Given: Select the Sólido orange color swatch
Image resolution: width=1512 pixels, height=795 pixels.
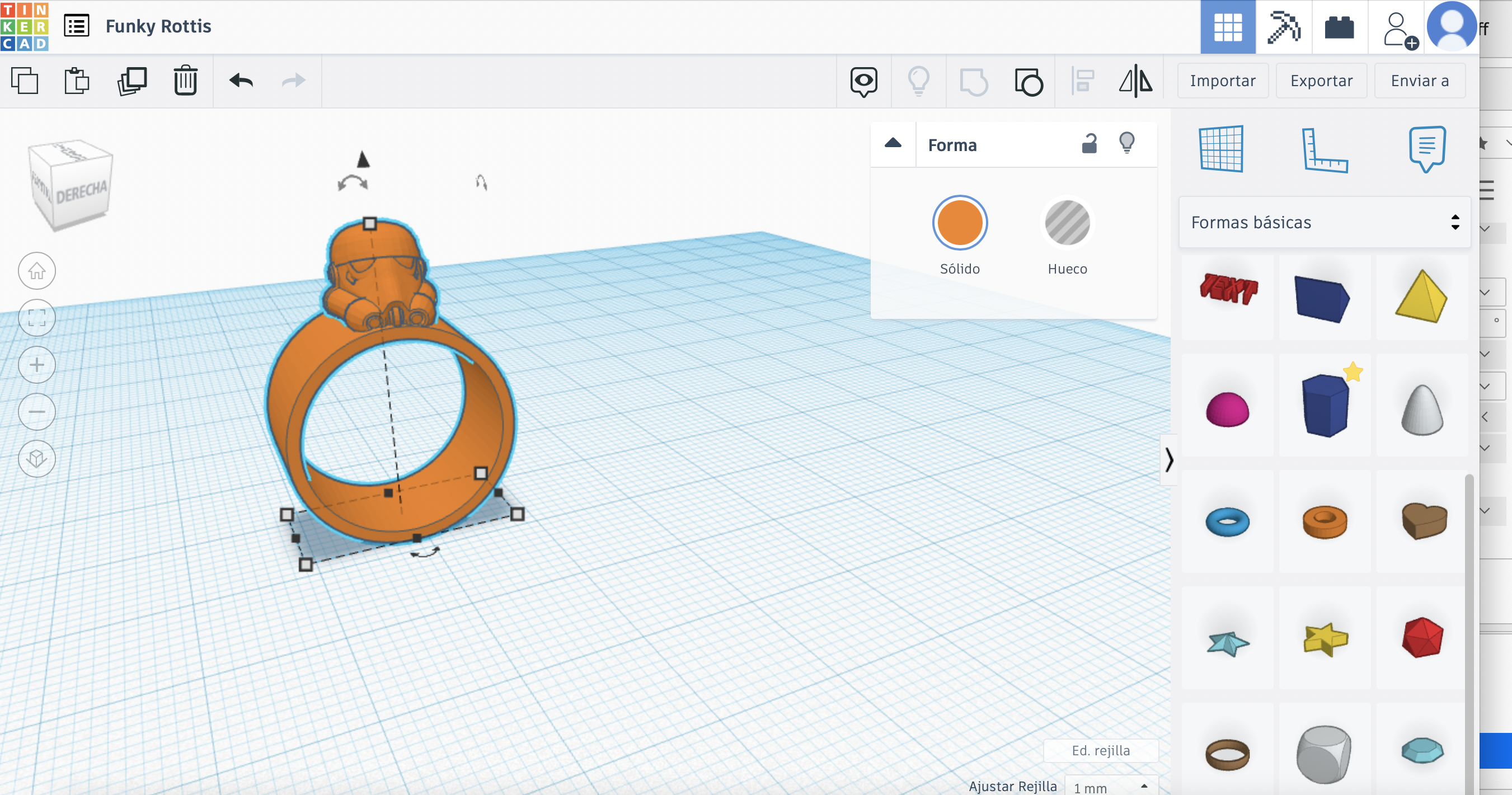Looking at the screenshot, I should pyautogui.click(x=960, y=223).
